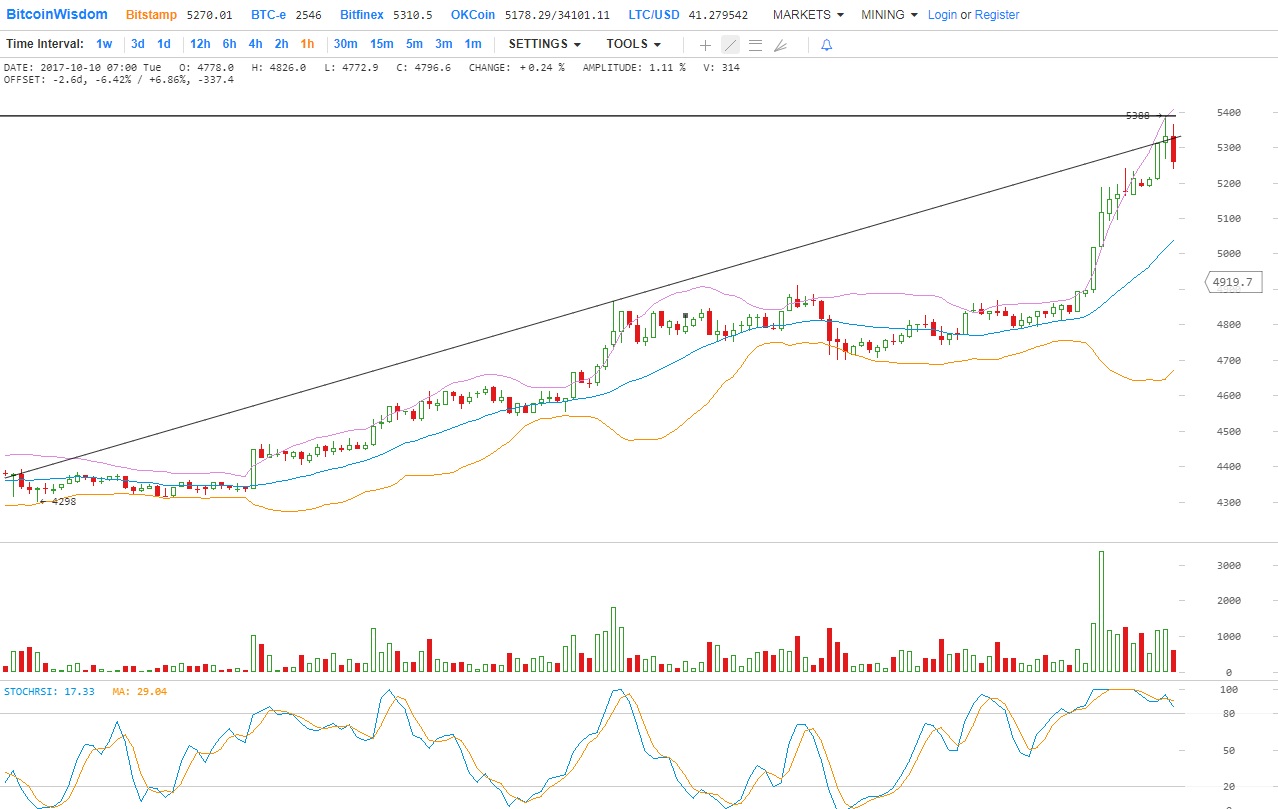The image size is (1278, 809).
Task: Expand the MINING menu
Action: tap(889, 15)
